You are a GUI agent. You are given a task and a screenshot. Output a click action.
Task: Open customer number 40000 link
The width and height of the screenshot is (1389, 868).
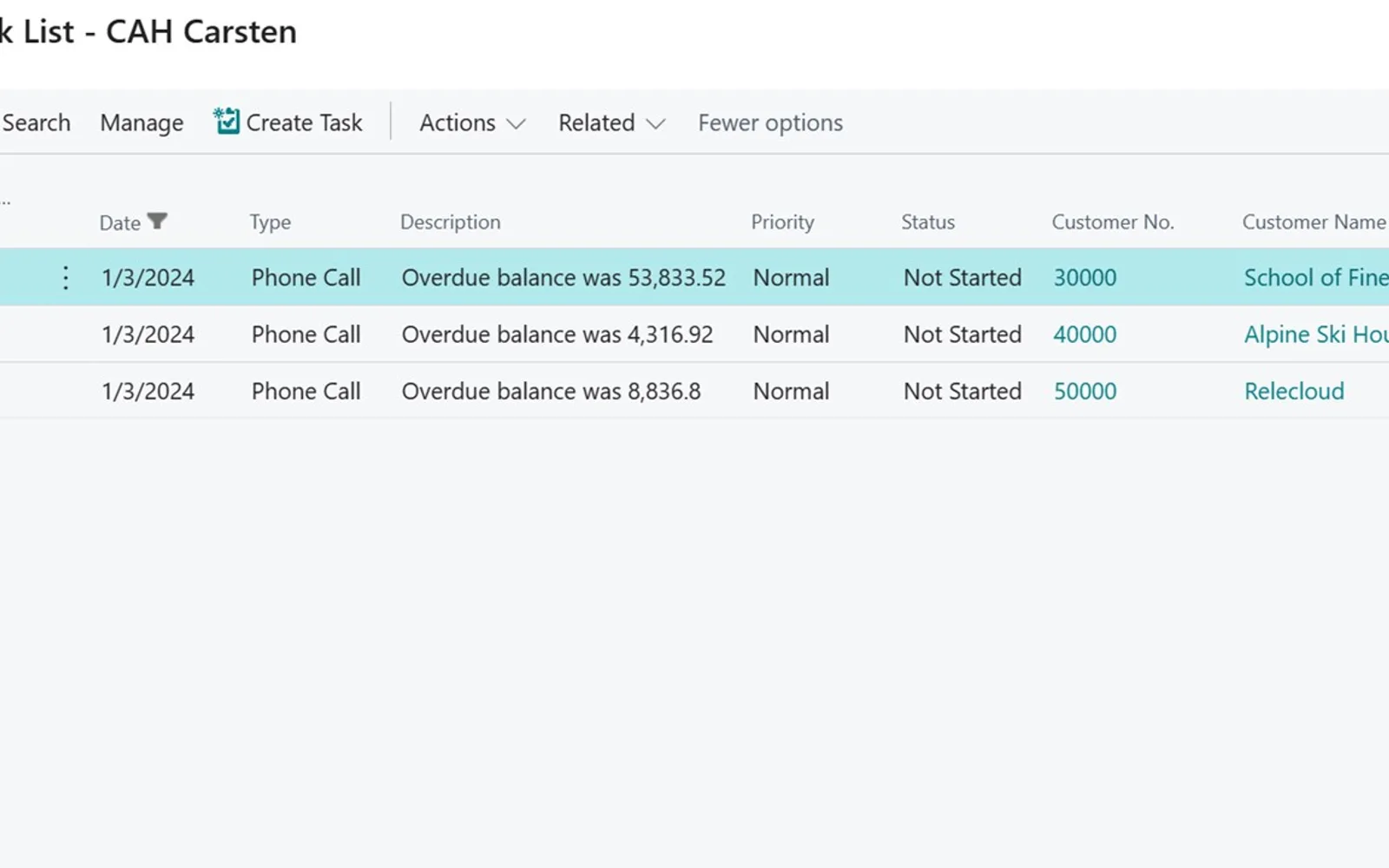click(x=1085, y=334)
